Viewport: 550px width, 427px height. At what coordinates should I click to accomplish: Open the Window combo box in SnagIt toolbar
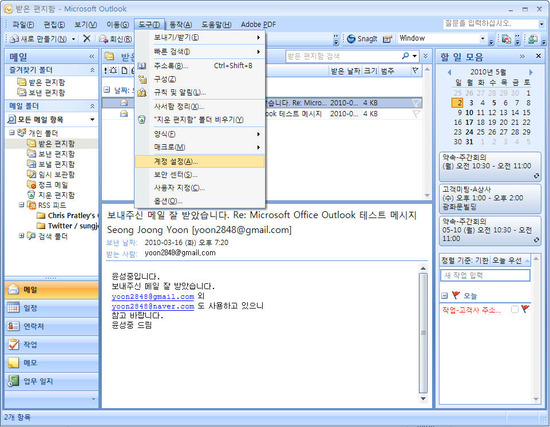[483, 38]
